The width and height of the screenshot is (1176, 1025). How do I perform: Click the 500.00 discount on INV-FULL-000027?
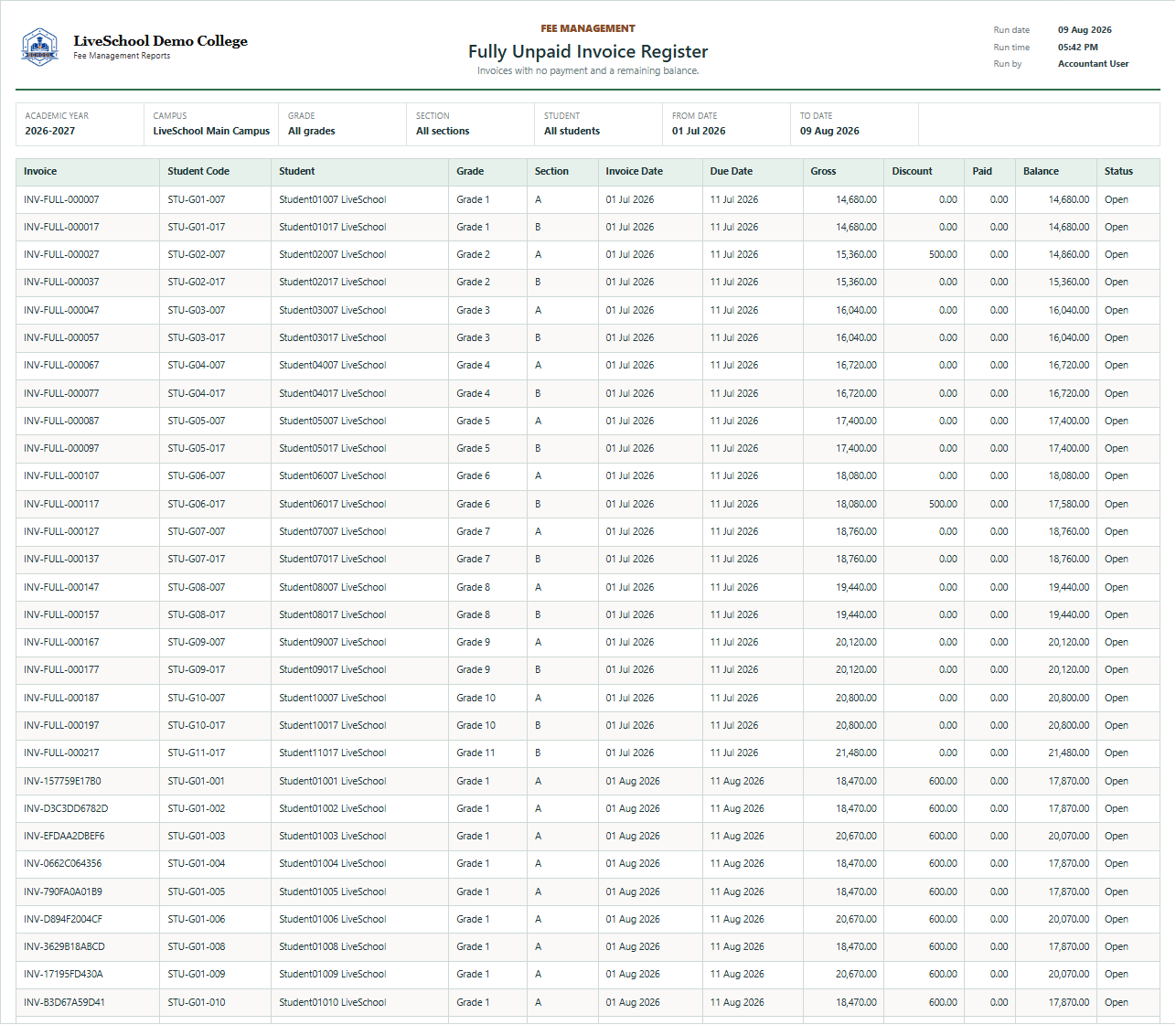(x=943, y=254)
